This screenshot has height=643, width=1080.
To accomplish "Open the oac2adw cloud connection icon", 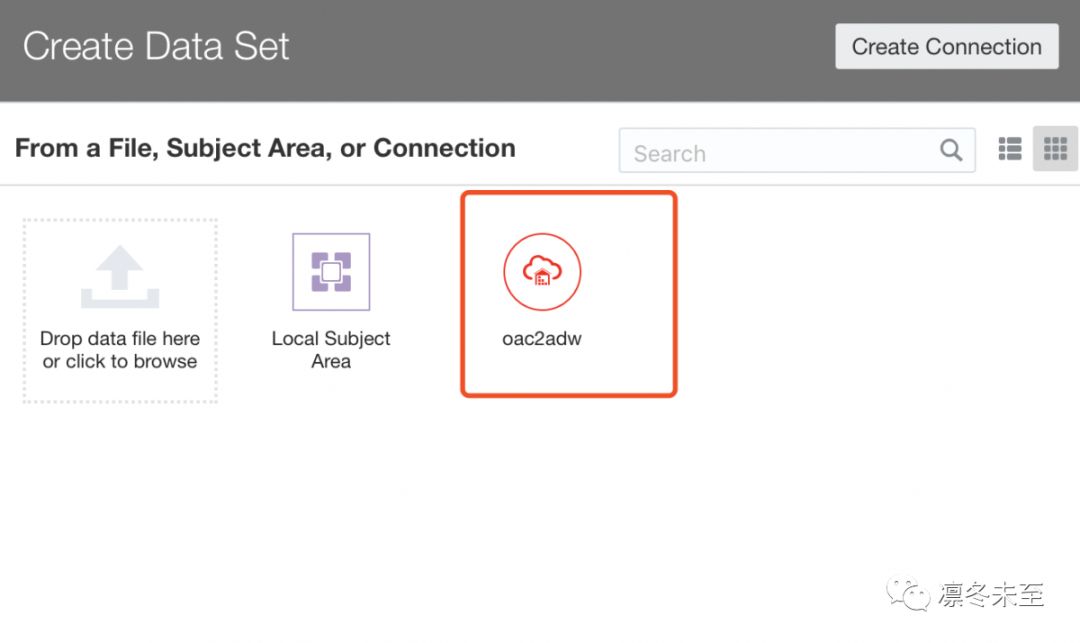I will click(542, 272).
